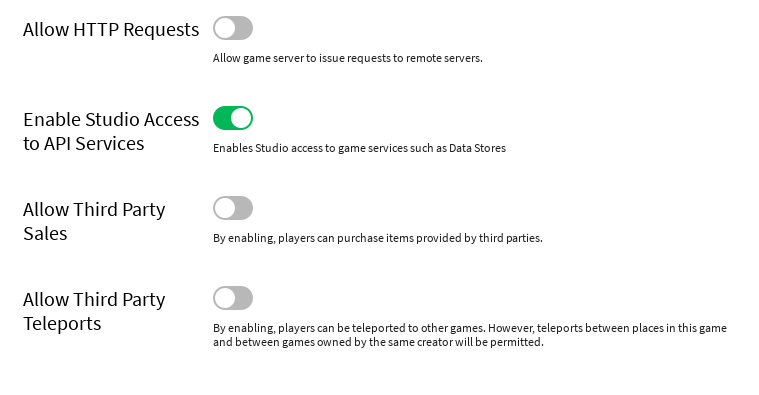This screenshot has height=395, width=759.
Task: Click the words "Data Stores" in the description
Action: (477, 148)
